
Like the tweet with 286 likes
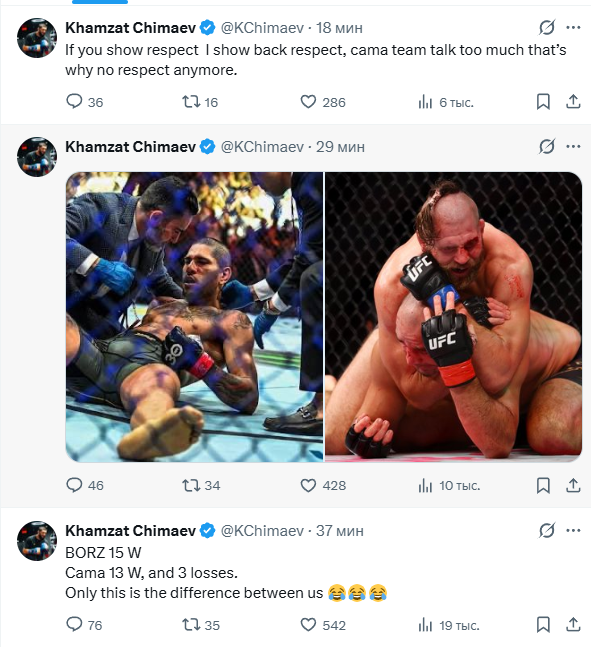tap(323, 102)
